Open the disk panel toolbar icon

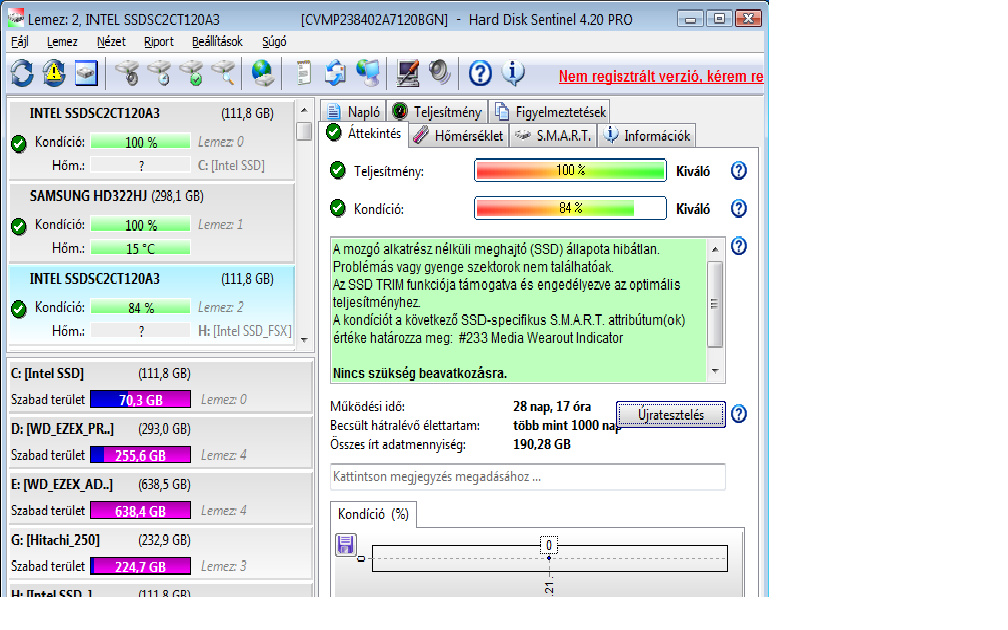86,73
